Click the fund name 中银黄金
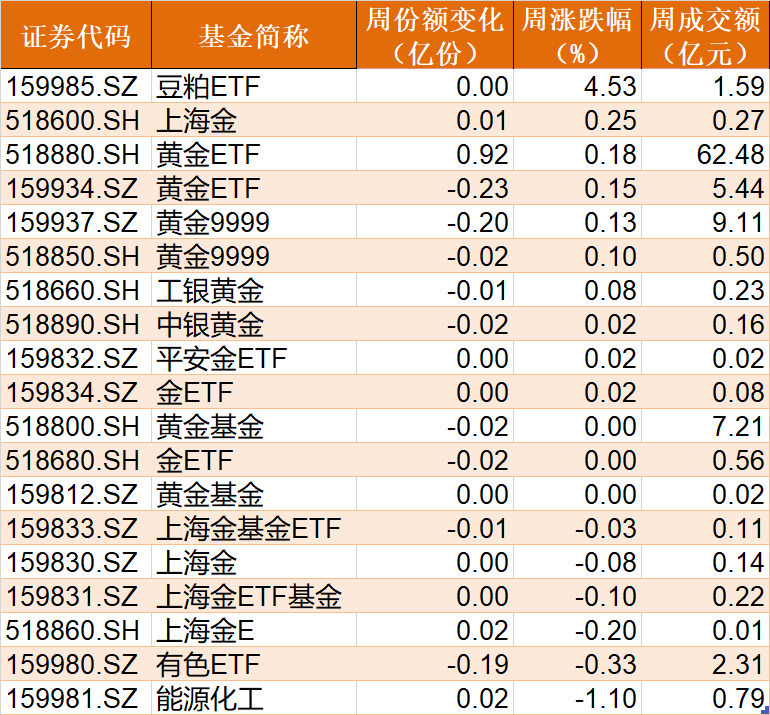This screenshot has width=770, height=715. [x=210, y=324]
